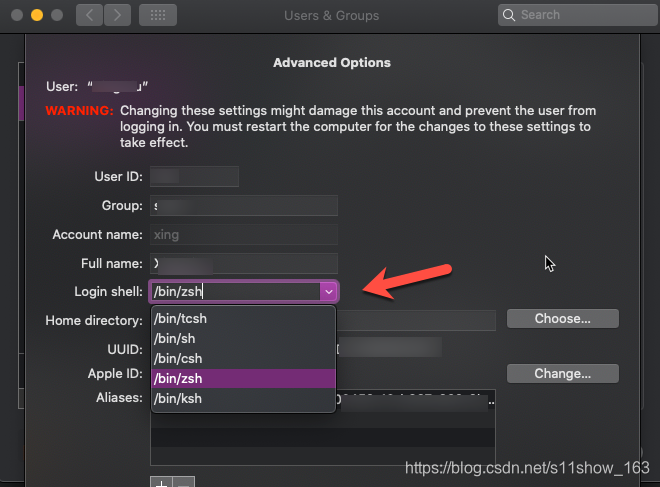The width and height of the screenshot is (660, 487).
Task: Focus the Search field
Action: click(x=578, y=15)
